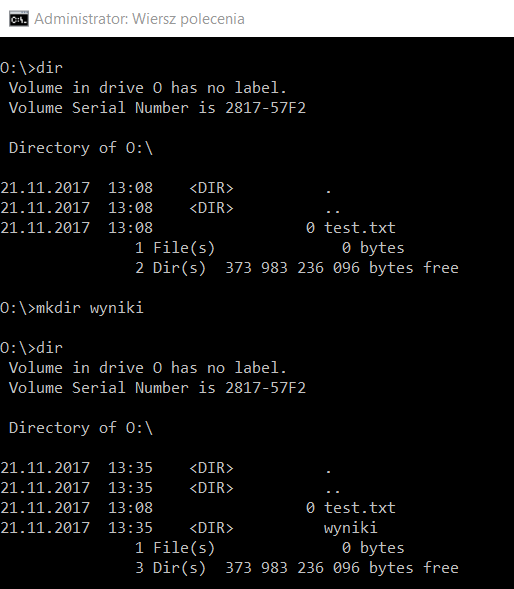Click the 13:35 timestamp of wyniki row
This screenshot has width=514, height=589.
tap(130, 528)
